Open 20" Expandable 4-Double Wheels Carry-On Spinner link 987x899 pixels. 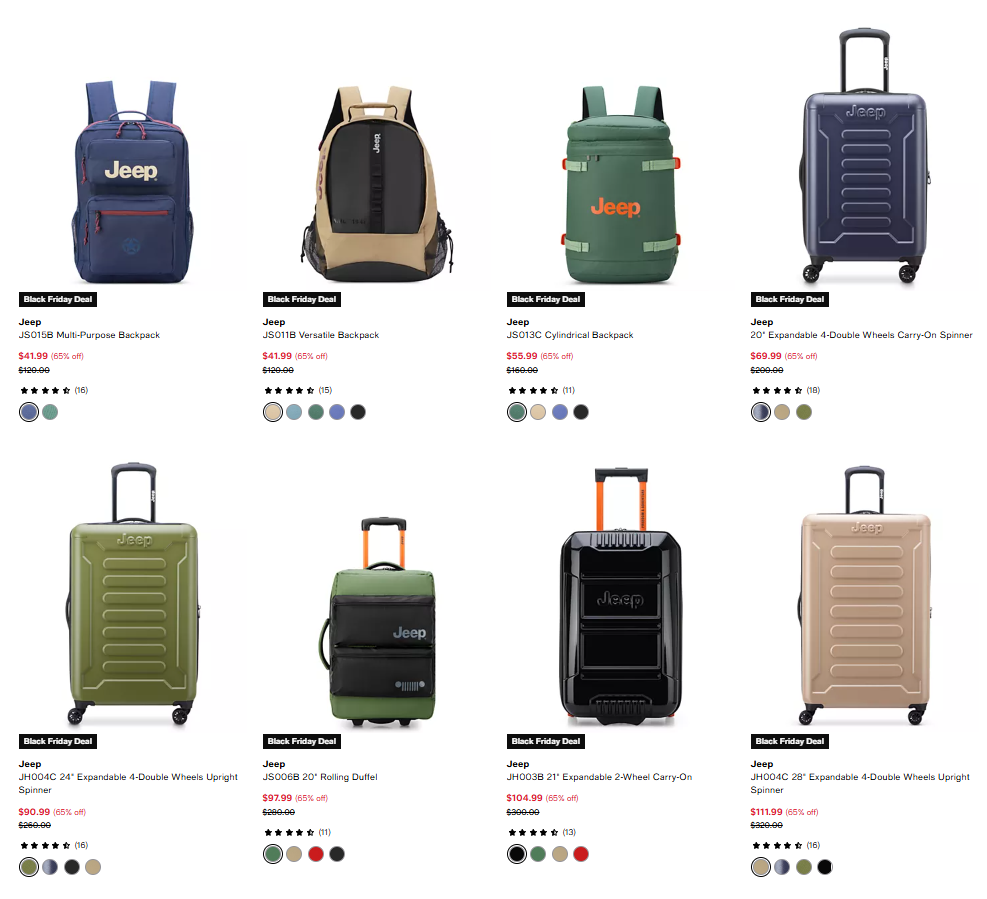(861, 335)
